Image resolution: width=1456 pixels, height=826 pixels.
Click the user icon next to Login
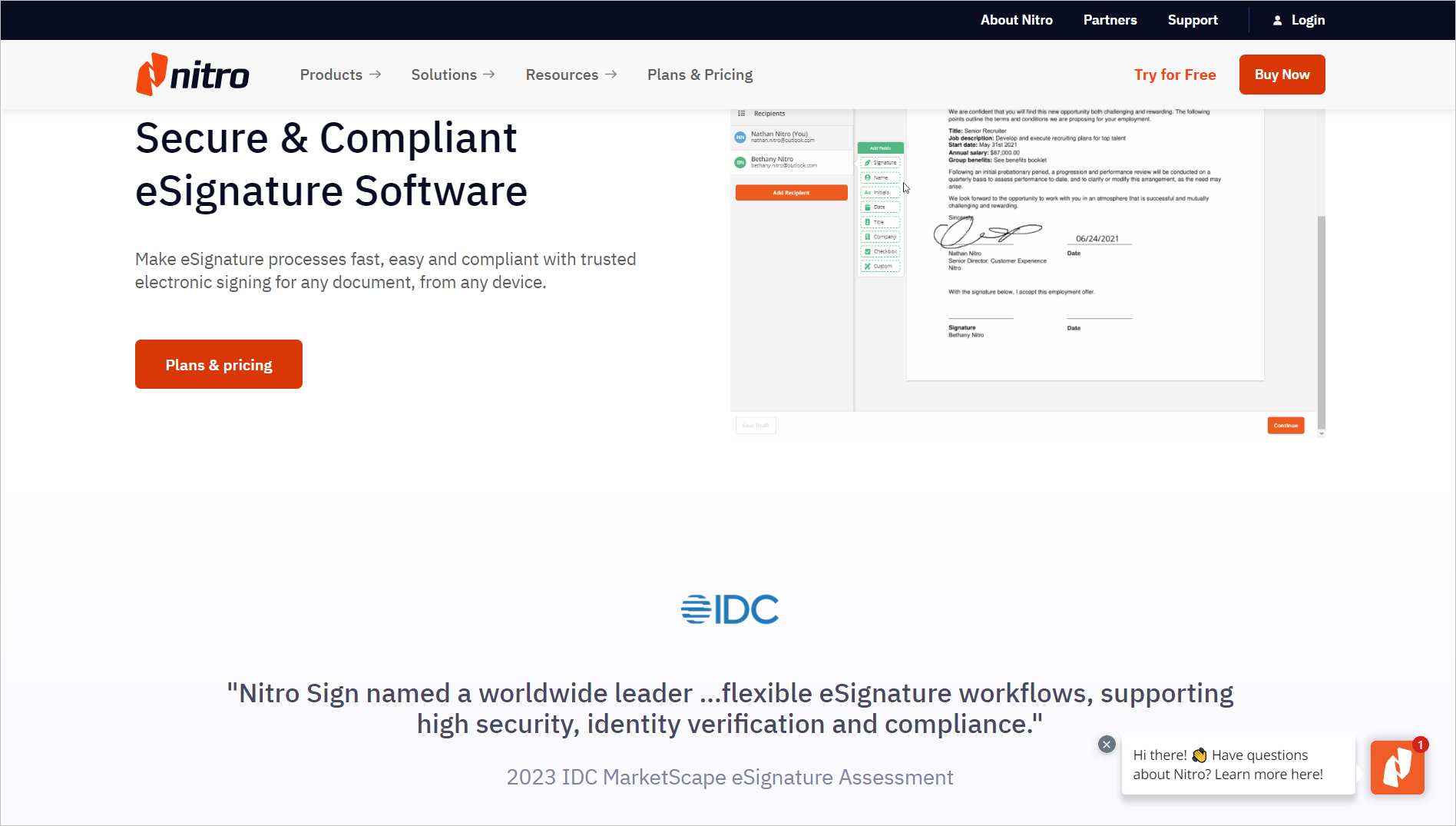[1277, 20]
